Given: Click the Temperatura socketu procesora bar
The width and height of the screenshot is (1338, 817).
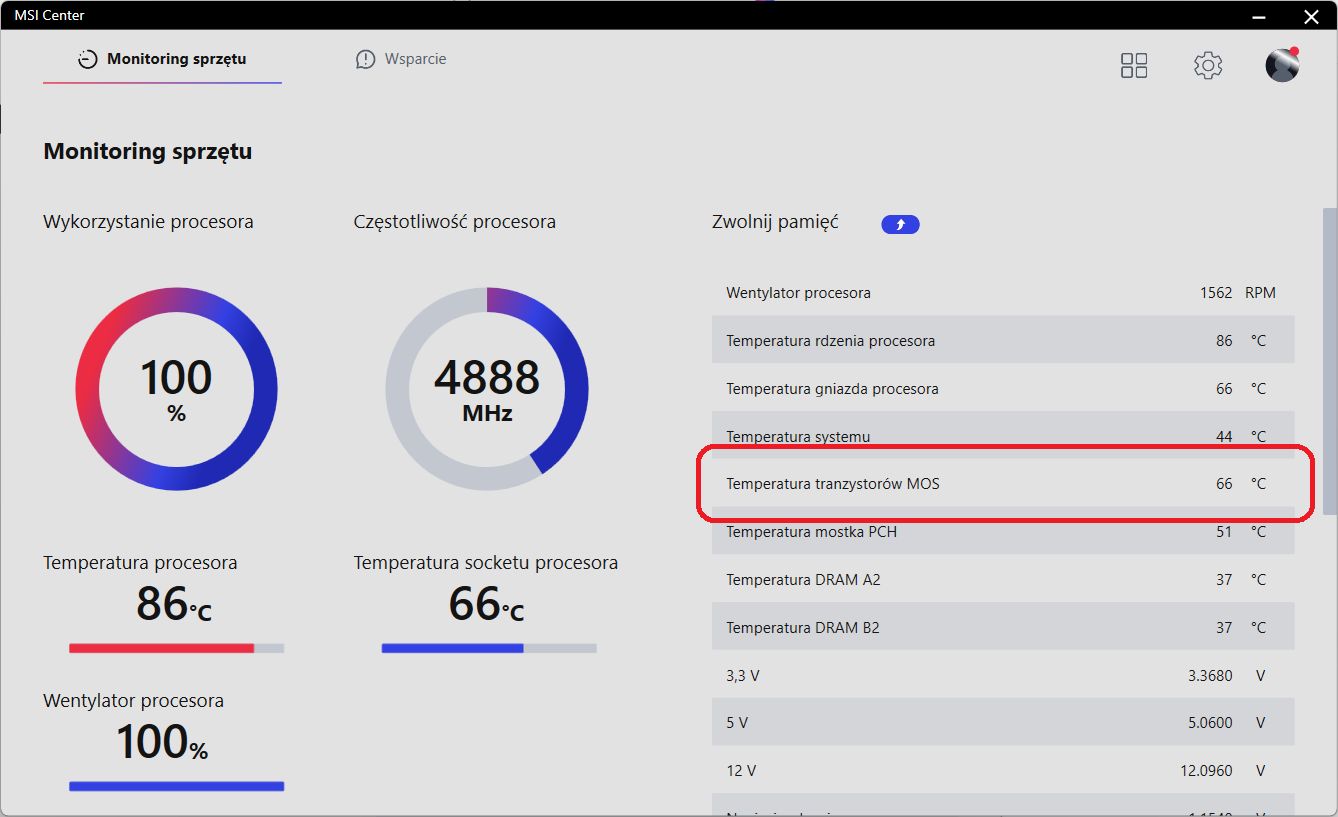Looking at the screenshot, I should pos(489,648).
